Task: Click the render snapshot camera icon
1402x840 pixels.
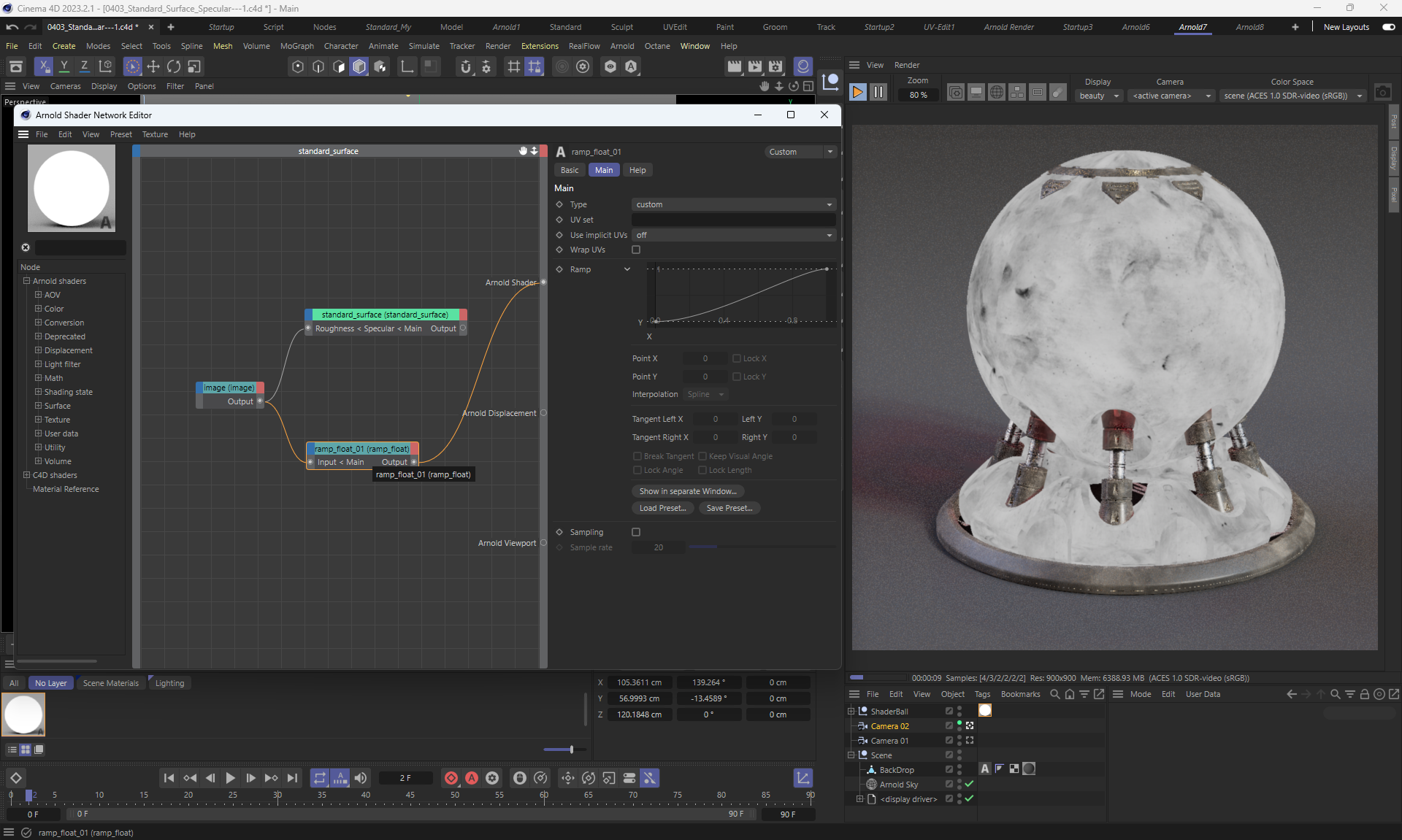Action: (x=1382, y=93)
